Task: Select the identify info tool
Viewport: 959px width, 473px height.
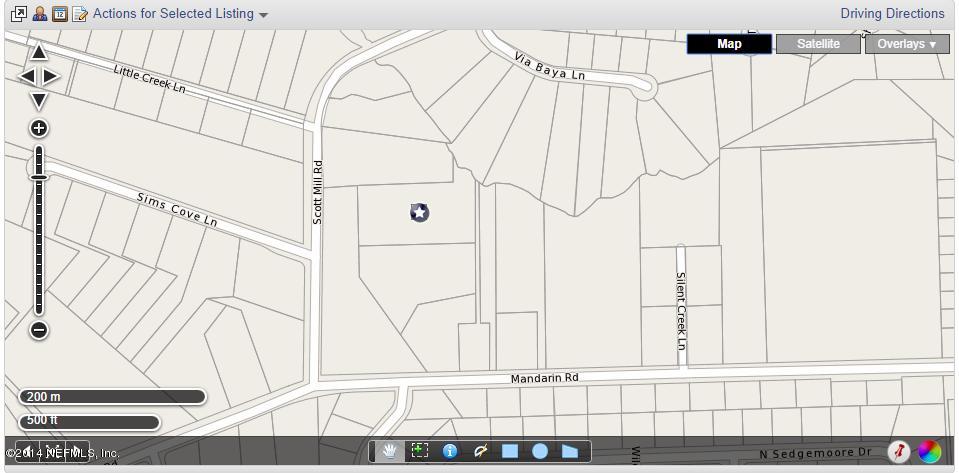Action: (x=450, y=451)
